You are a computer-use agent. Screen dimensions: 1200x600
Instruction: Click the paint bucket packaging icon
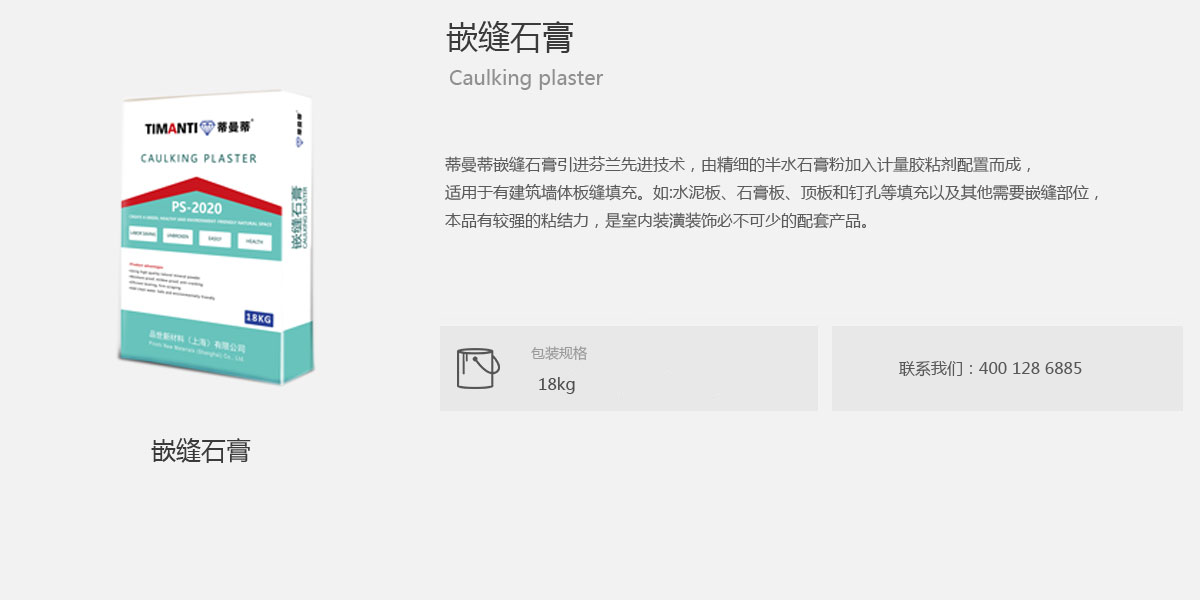pos(478,368)
